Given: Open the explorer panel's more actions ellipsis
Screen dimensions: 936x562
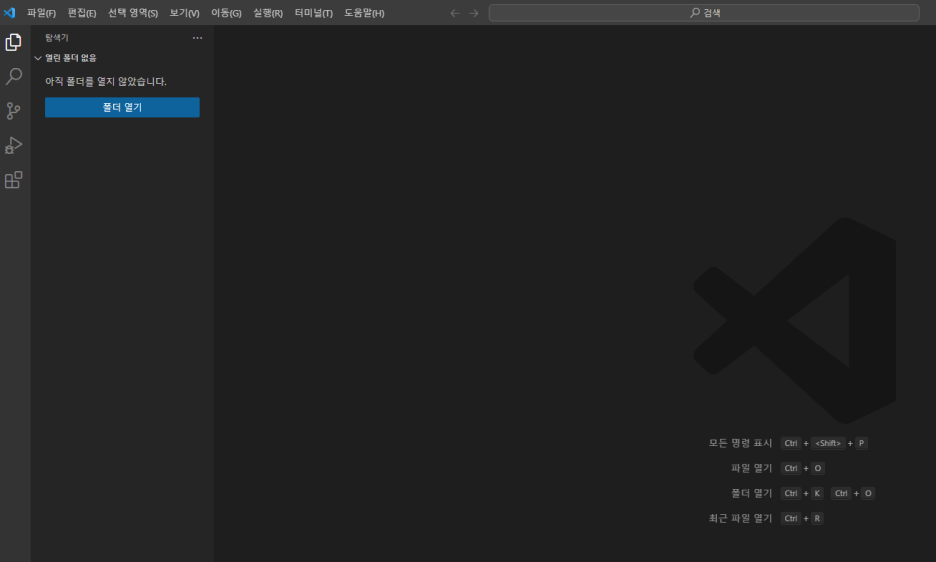Looking at the screenshot, I should click(198, 38).
